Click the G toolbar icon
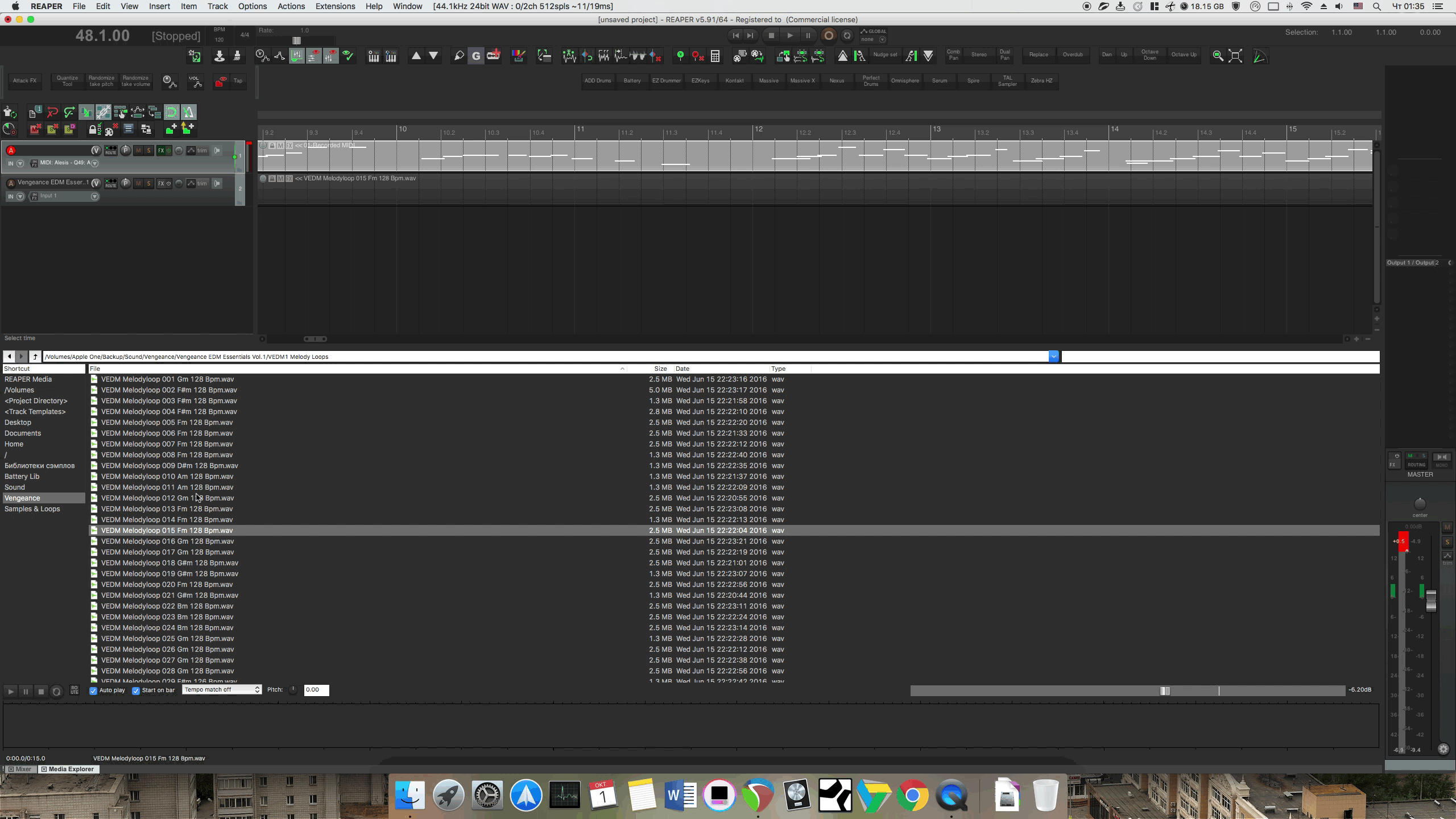 476,56
